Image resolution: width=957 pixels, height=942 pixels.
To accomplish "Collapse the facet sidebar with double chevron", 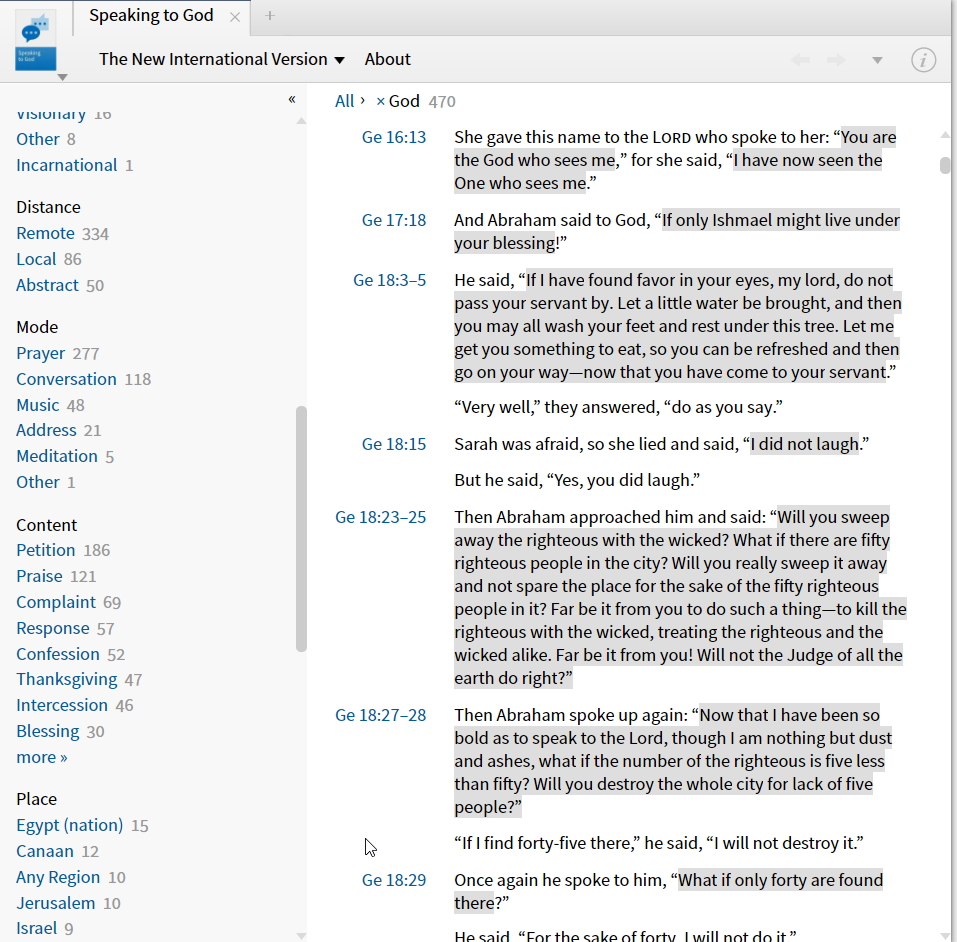I will tap(292, 100).
